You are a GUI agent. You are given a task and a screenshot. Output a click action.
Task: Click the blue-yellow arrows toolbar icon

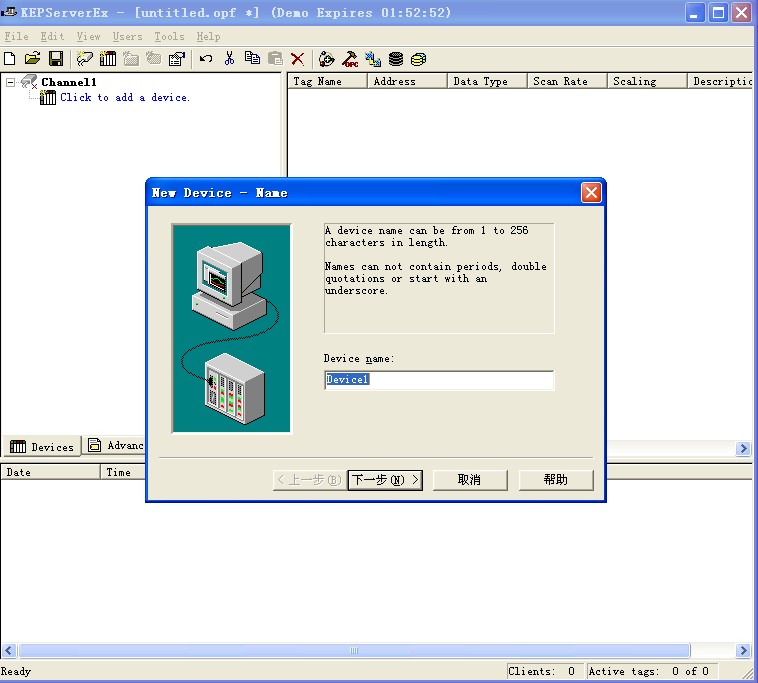(373, 59)
